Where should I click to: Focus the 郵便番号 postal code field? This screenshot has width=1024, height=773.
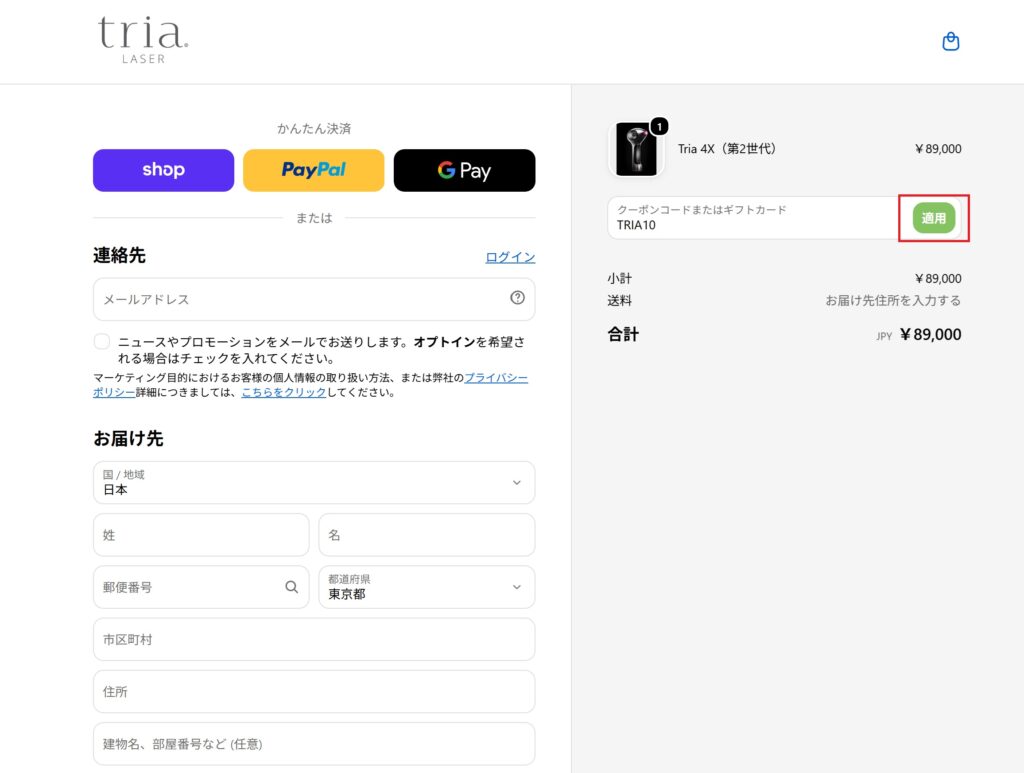point(201,587)
